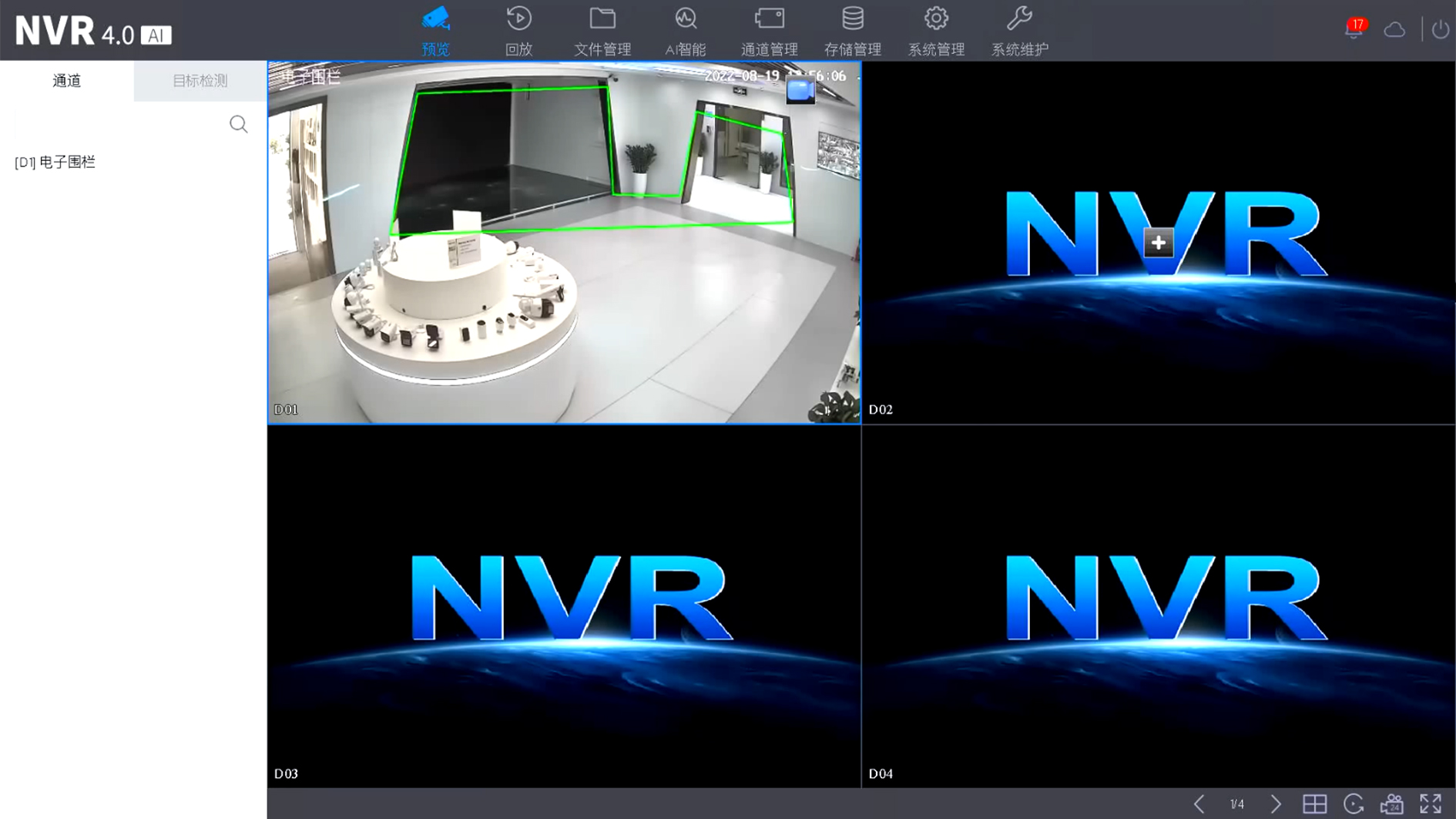Click the cloud service icon

(1394, 30)
